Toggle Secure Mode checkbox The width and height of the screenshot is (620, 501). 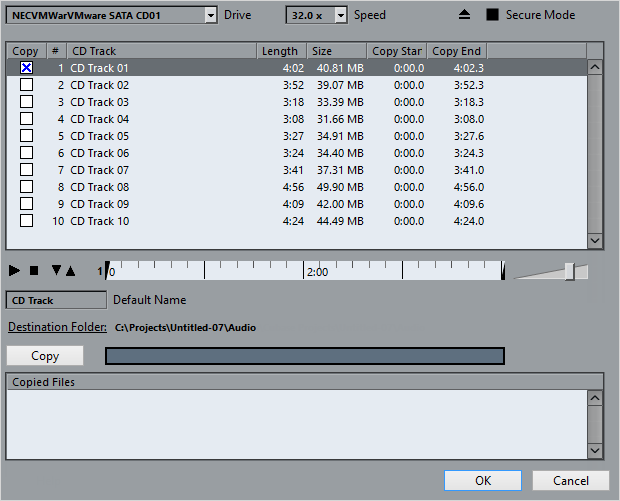tap(492, 15)
